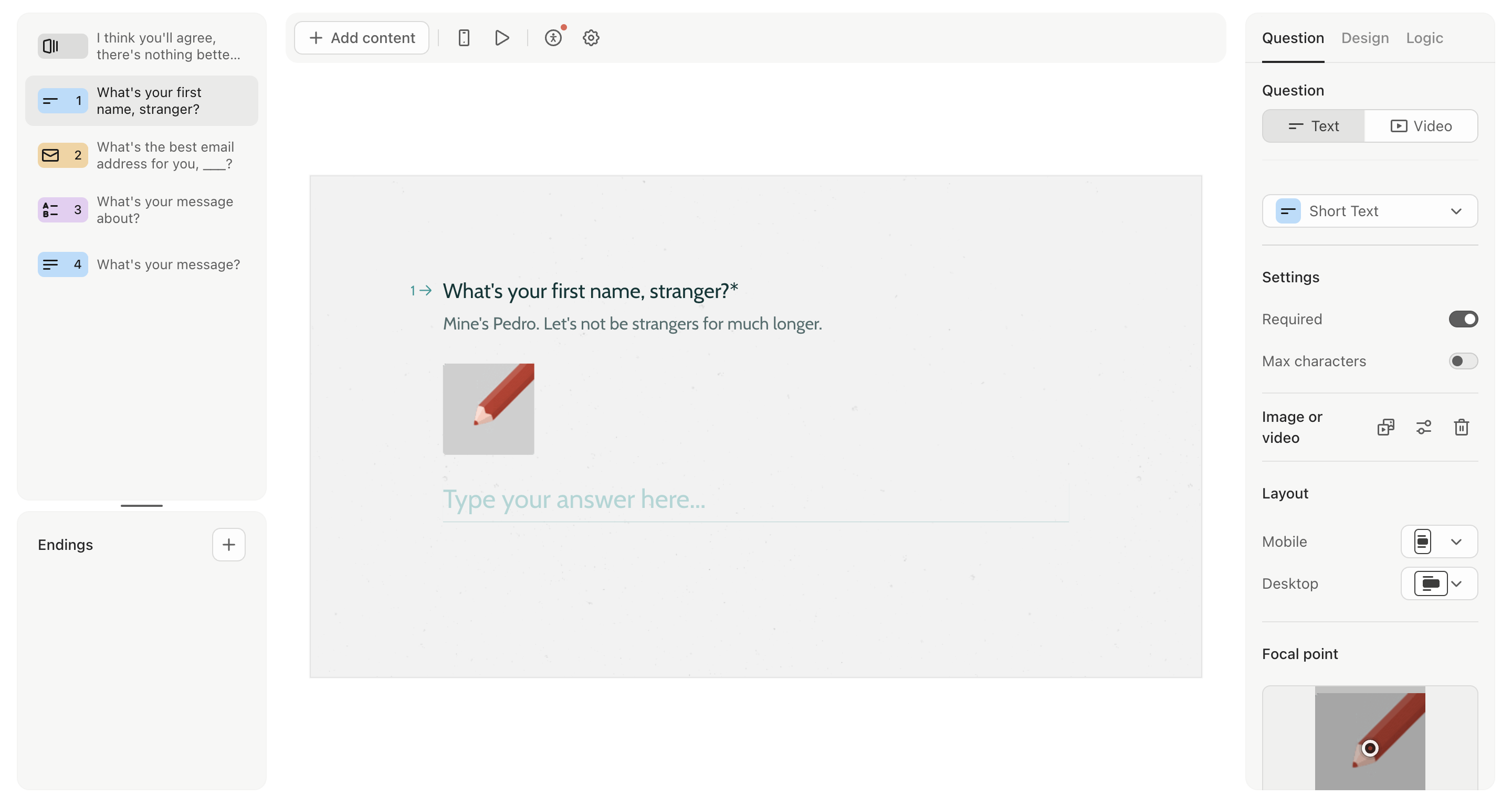Image resolution: width=1512 pixels, height=807 pixels.
Task: Click the Short Text type icon in the dropdown
Action: click(1288, 210)
